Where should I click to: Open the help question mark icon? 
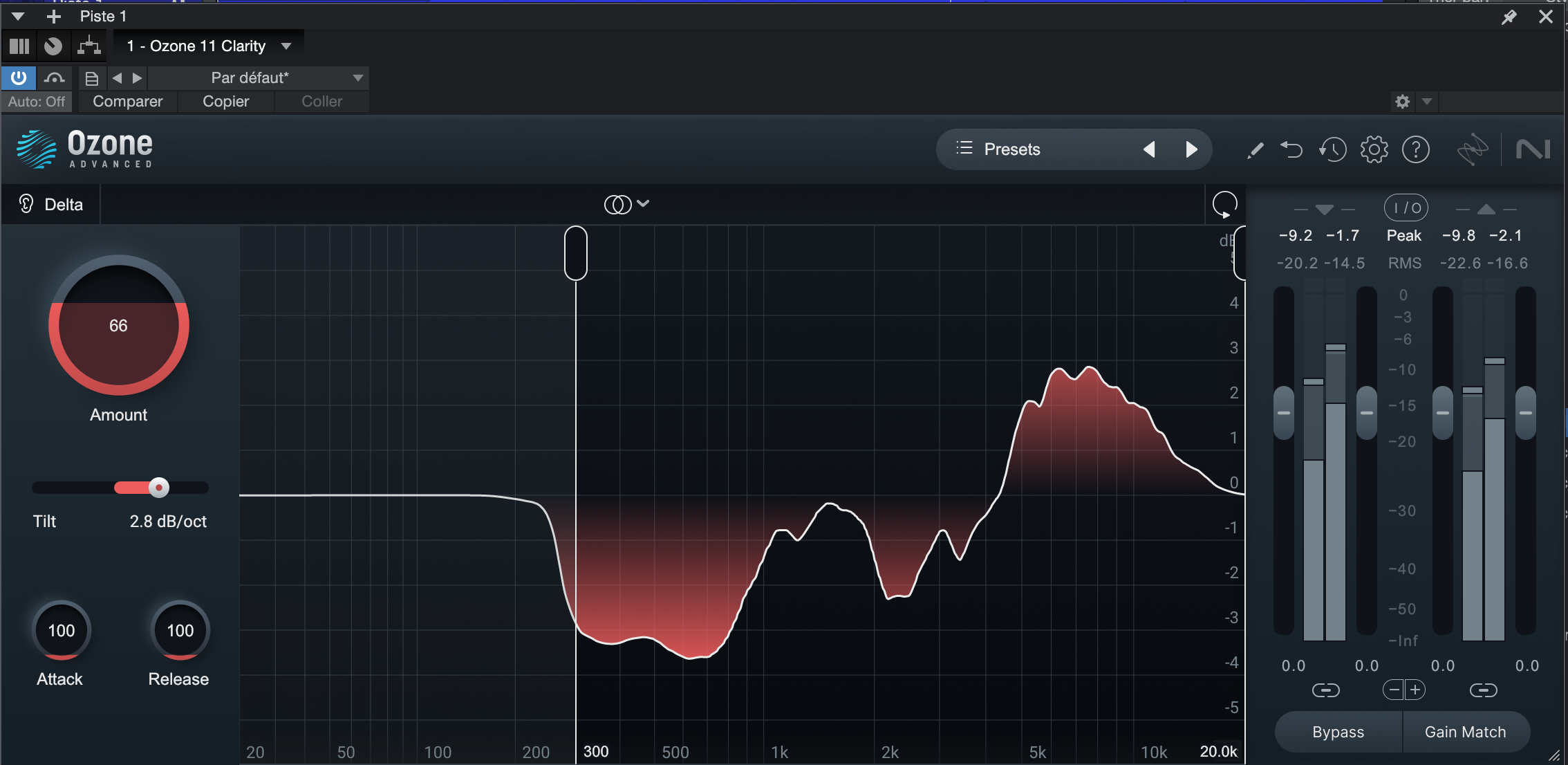1415,149
